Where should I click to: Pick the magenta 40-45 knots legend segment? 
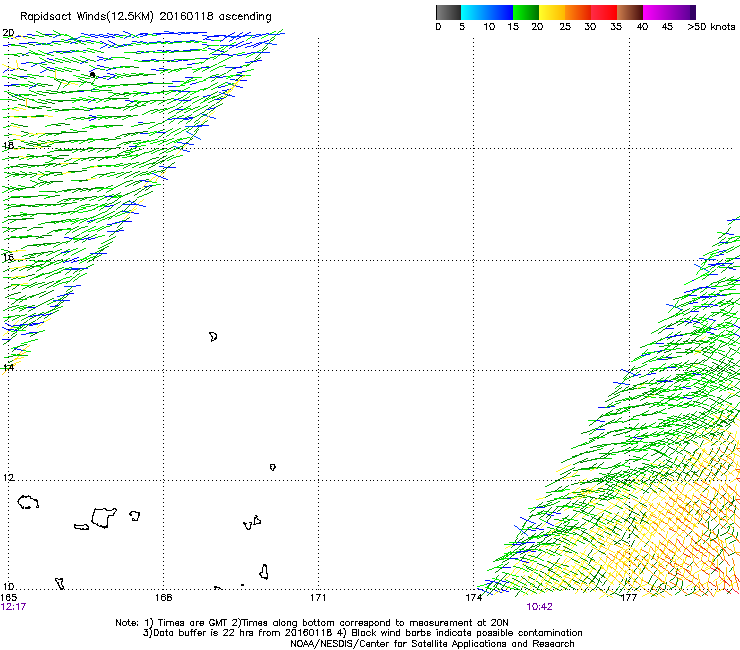coord(656,12)
